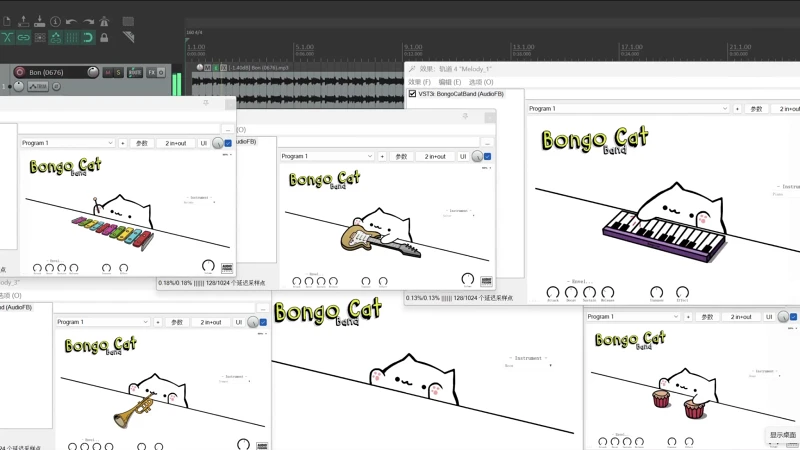Click keyboard icon in guitar plugin

(486, 281)
